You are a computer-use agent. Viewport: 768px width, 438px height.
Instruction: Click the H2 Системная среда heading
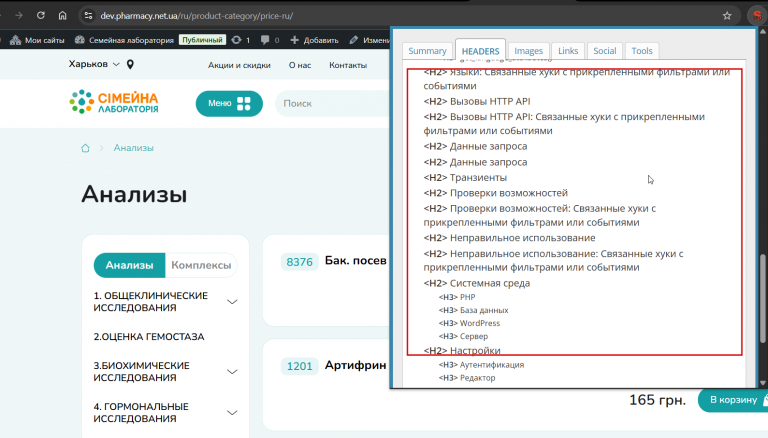coord(477,283)
